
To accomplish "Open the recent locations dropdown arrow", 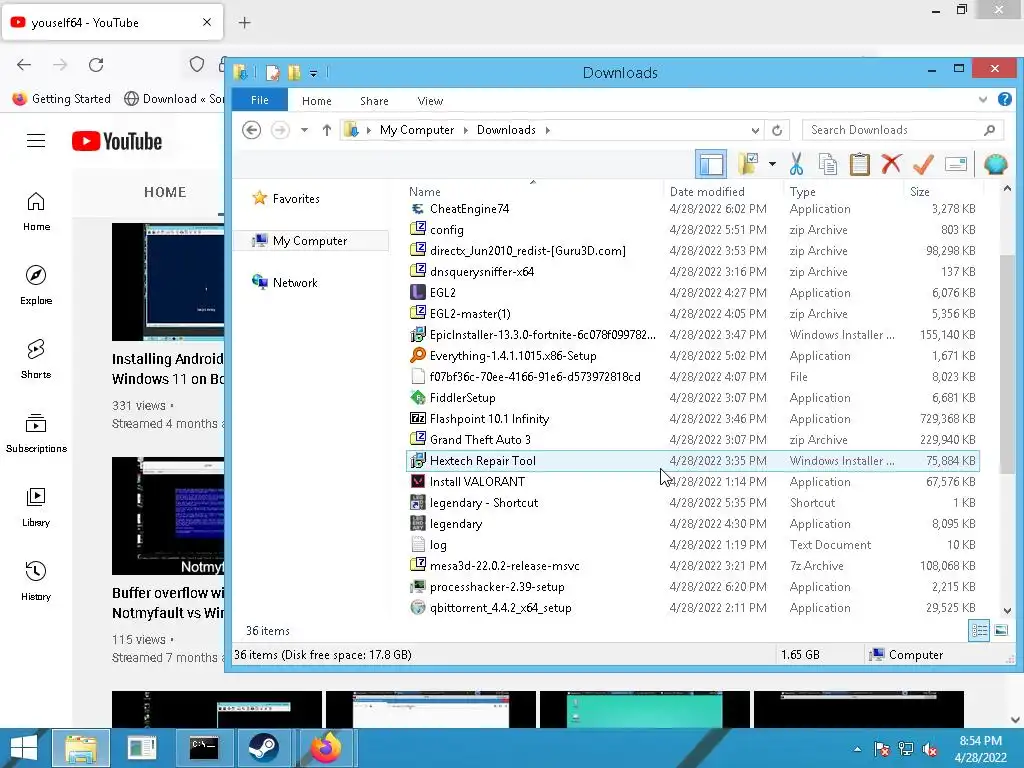I will 304,130.
